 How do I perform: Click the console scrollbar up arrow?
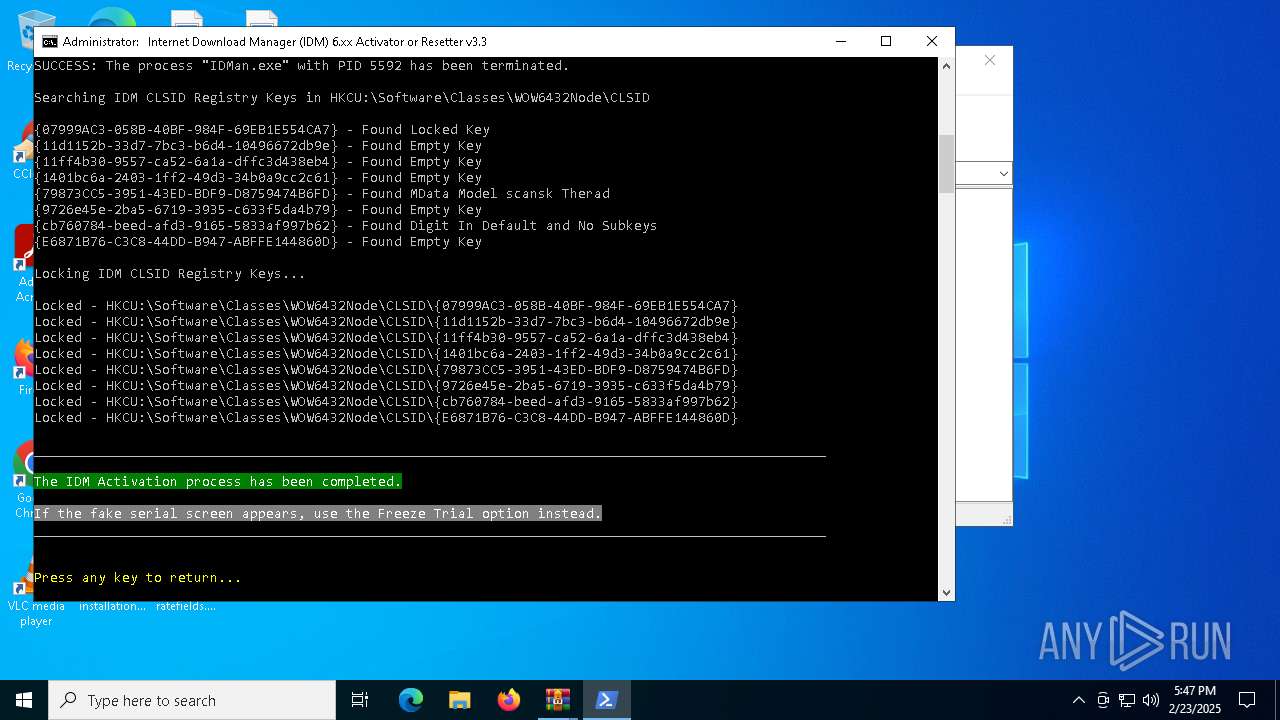946,66
